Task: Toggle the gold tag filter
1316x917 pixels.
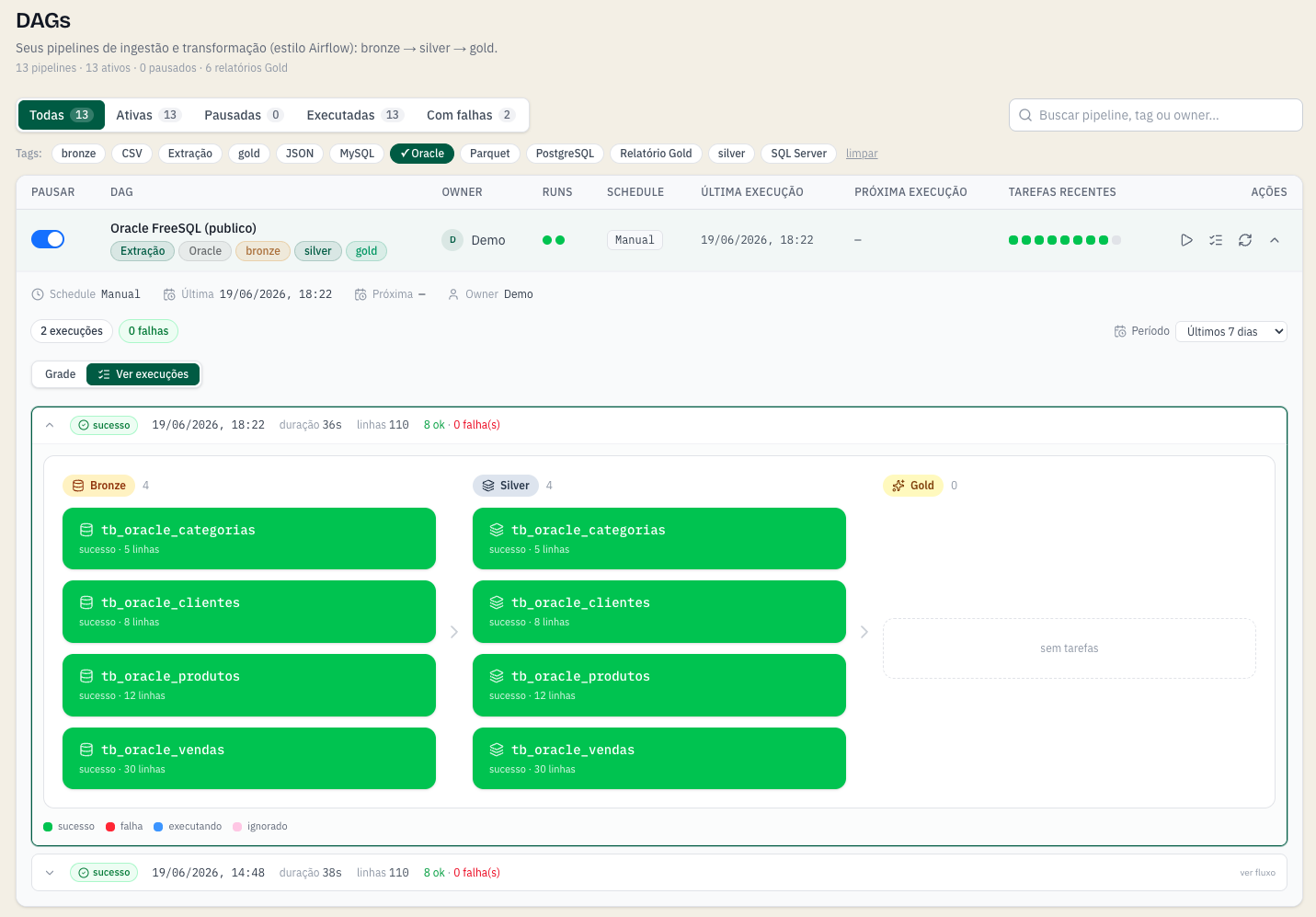Action: (x=249, y=154)
